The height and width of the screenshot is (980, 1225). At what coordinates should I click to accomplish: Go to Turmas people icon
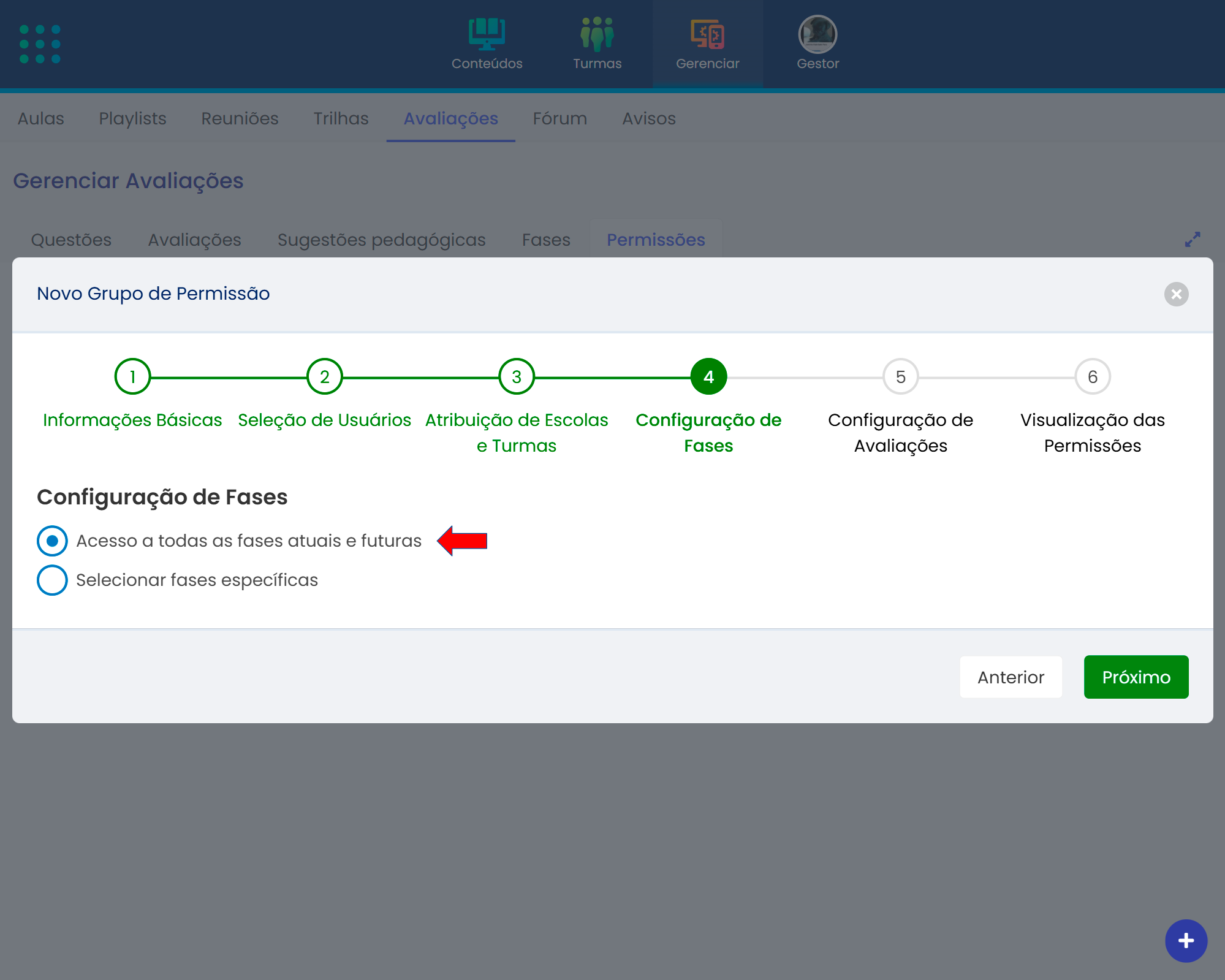click(x=597, y=34)
